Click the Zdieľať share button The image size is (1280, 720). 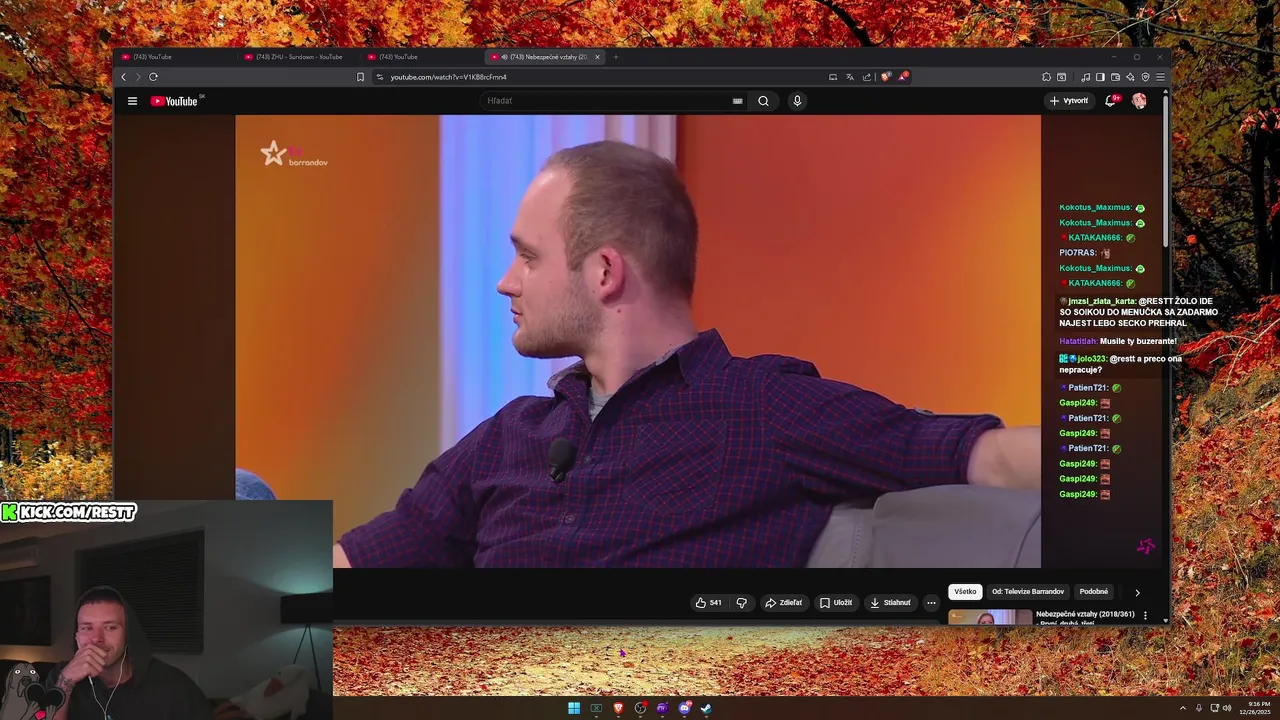783,603
